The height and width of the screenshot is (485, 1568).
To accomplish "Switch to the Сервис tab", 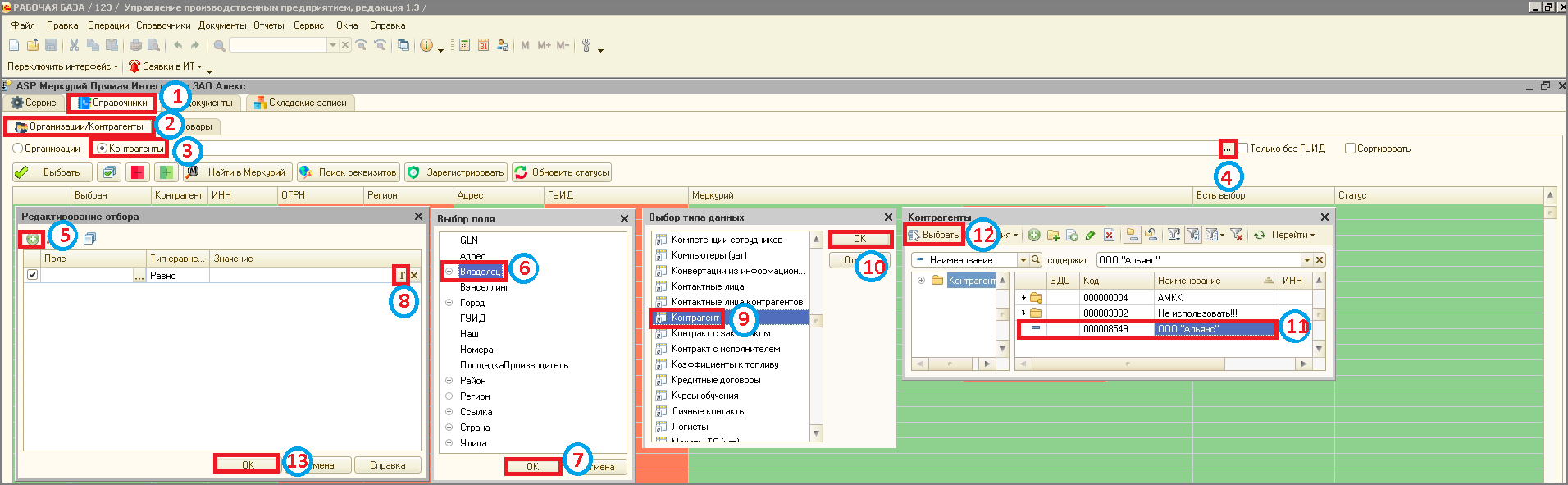I will (34, 103).
